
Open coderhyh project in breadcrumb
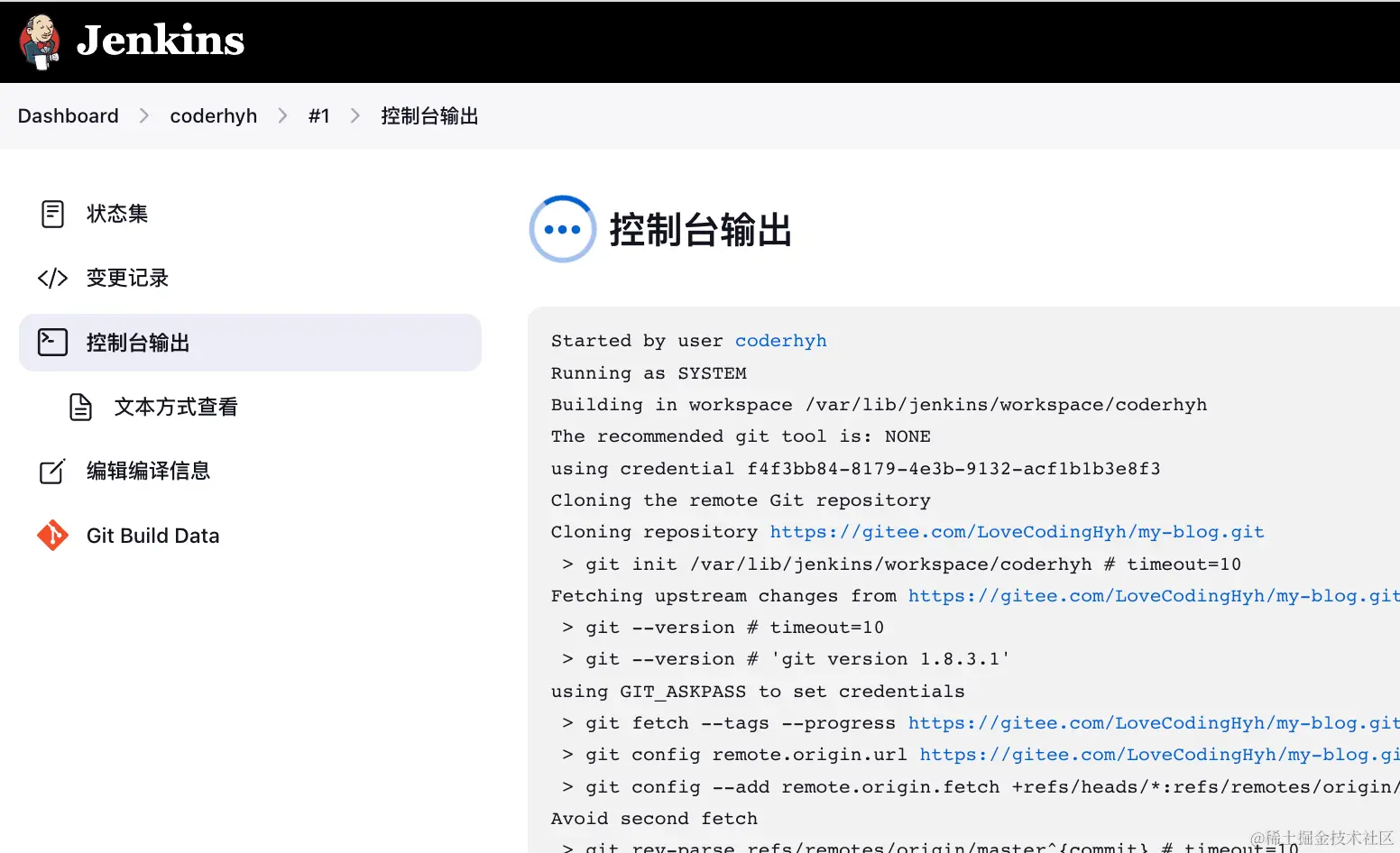tap(214, 116)
